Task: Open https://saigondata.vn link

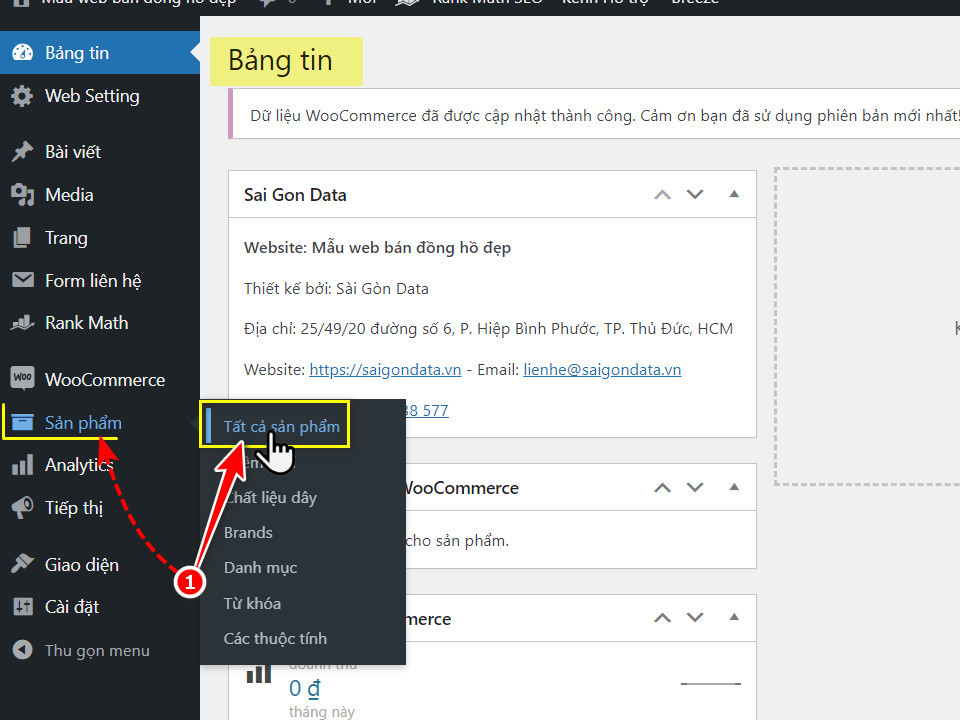Action: pyautogui.click(x=385, y=370)
